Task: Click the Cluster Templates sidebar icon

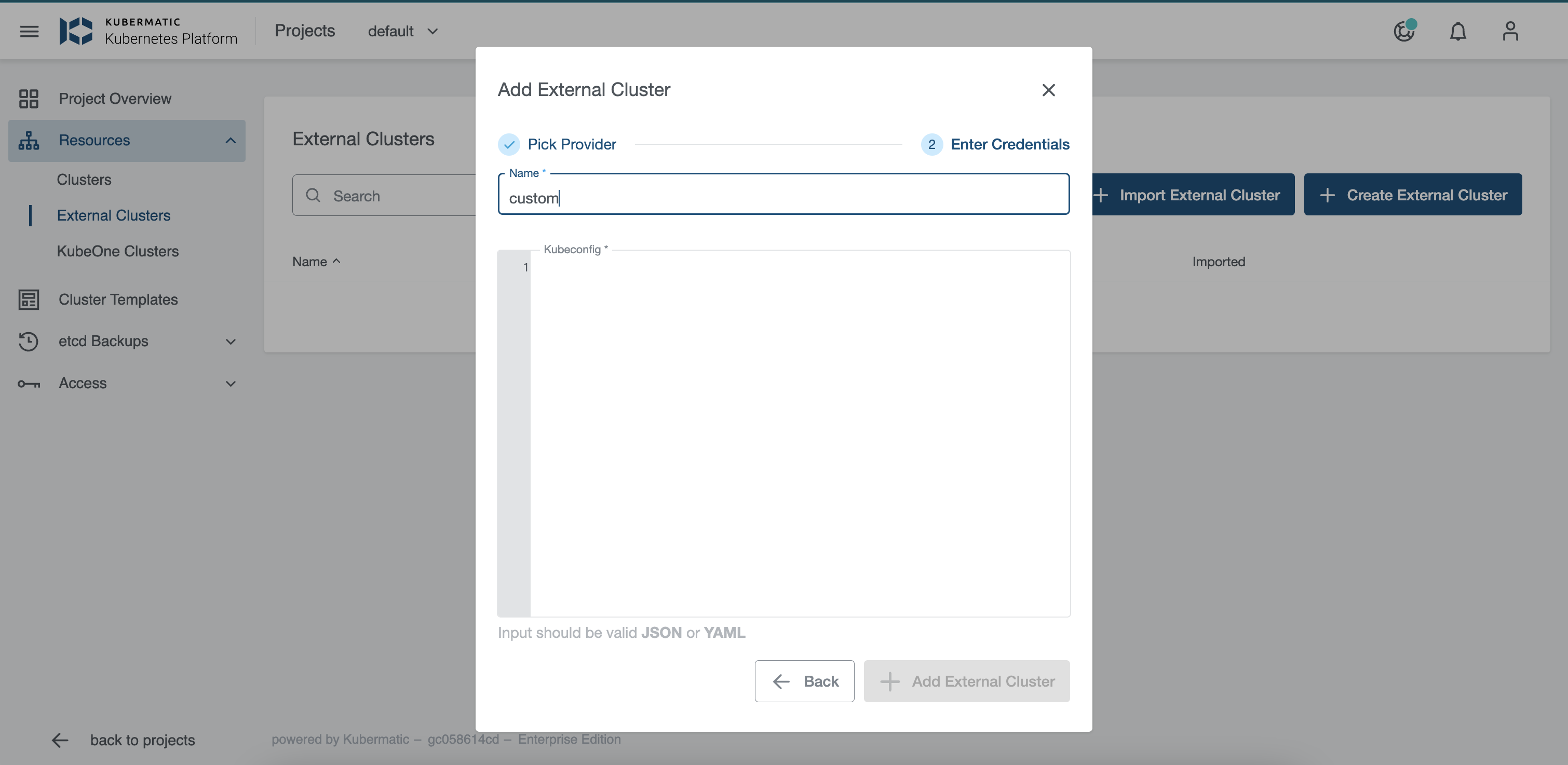Action: pos(27,298)
